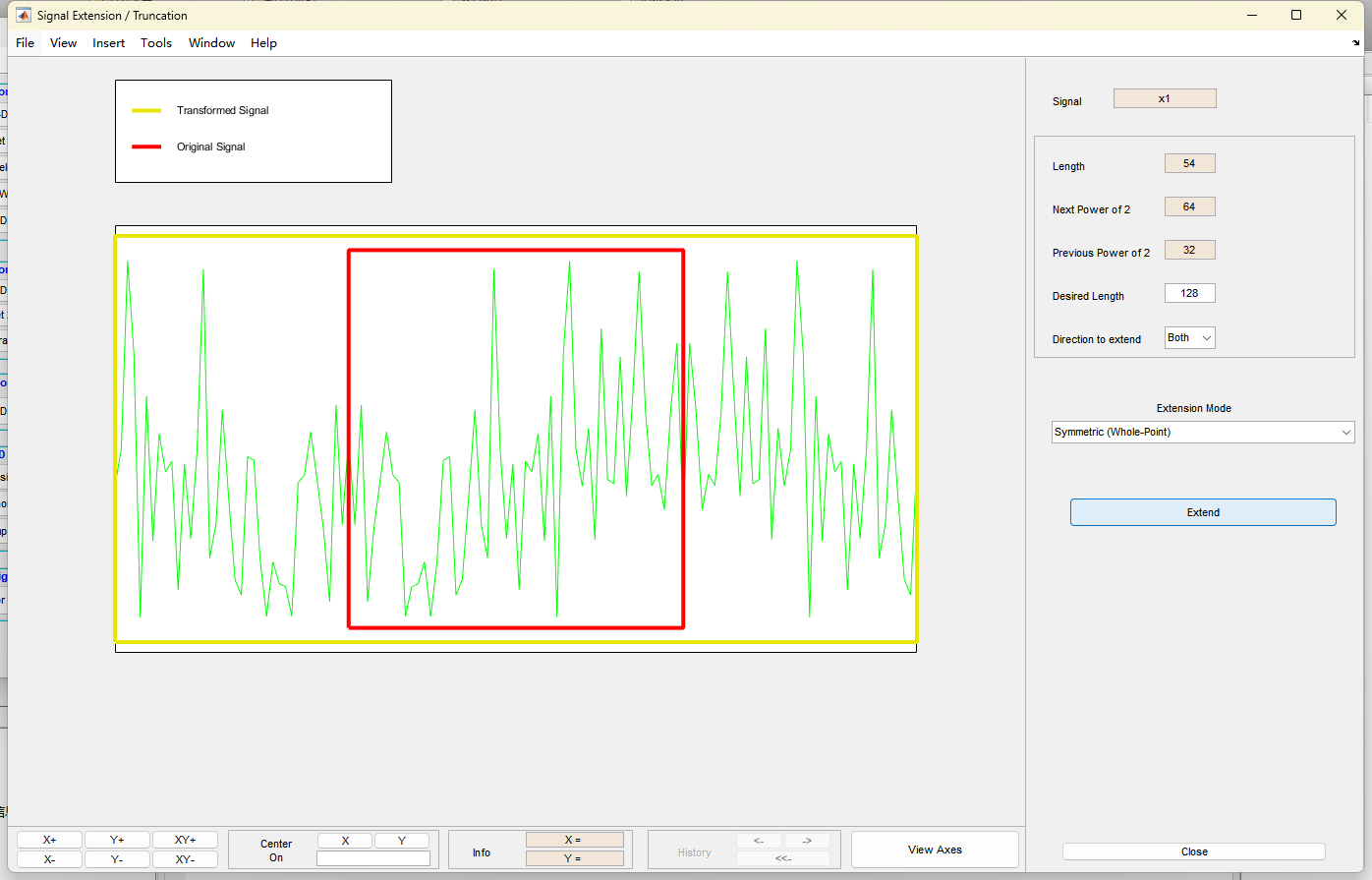Open the Direction to extend dropdown
Viewport: 1372px width, 880px height.
(1189, 337)
